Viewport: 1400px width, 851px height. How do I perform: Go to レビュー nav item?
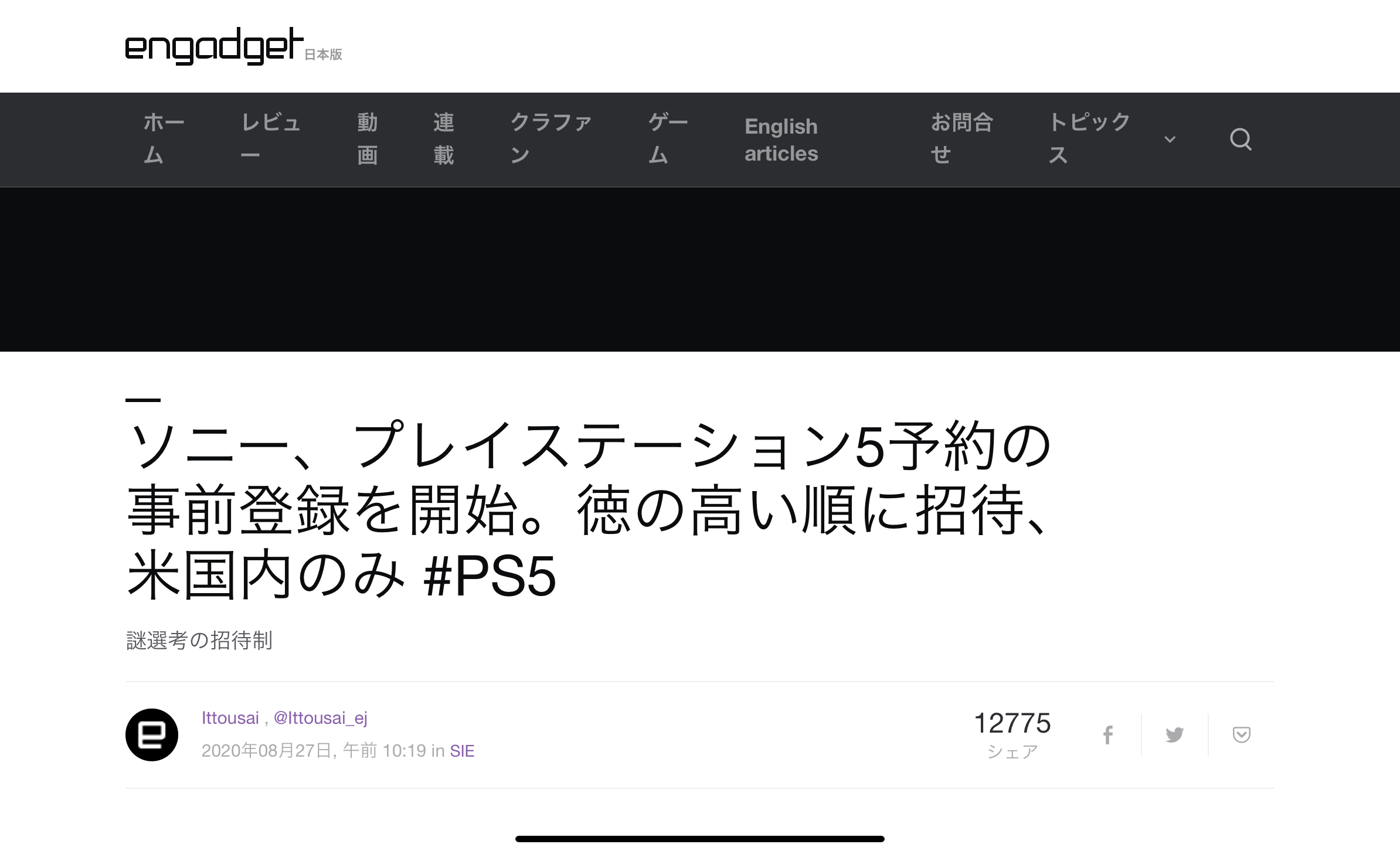click(x=270, y=139)
